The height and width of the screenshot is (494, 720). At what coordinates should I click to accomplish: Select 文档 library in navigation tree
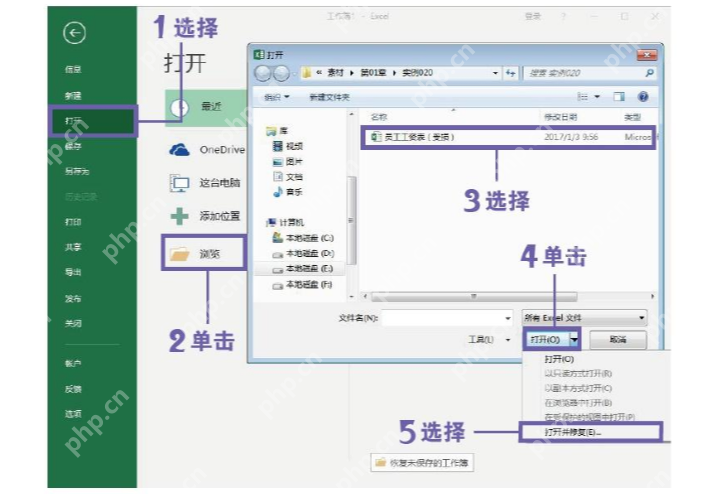tap(288, 177)
